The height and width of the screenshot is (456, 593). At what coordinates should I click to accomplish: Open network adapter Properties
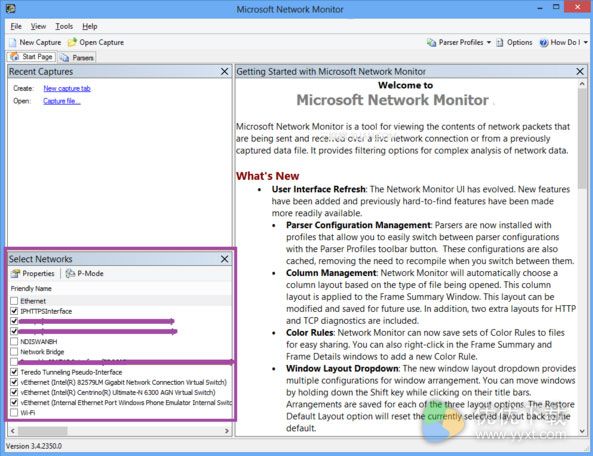pos(33,273)
